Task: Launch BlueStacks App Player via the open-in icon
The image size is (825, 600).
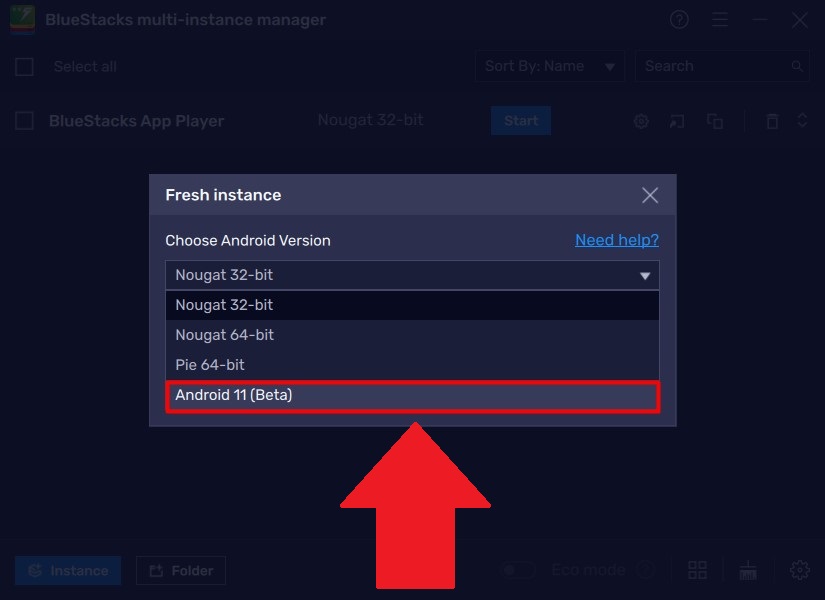Action: pos(677,120)
